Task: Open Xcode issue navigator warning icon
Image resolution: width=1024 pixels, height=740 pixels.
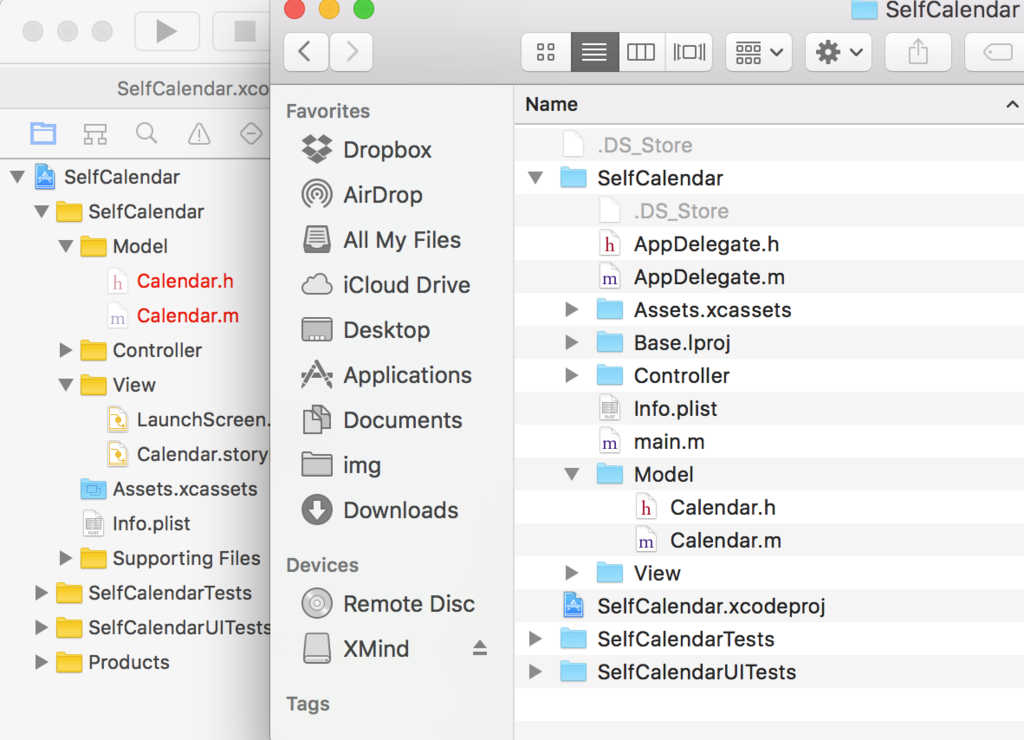Action: 199,134
